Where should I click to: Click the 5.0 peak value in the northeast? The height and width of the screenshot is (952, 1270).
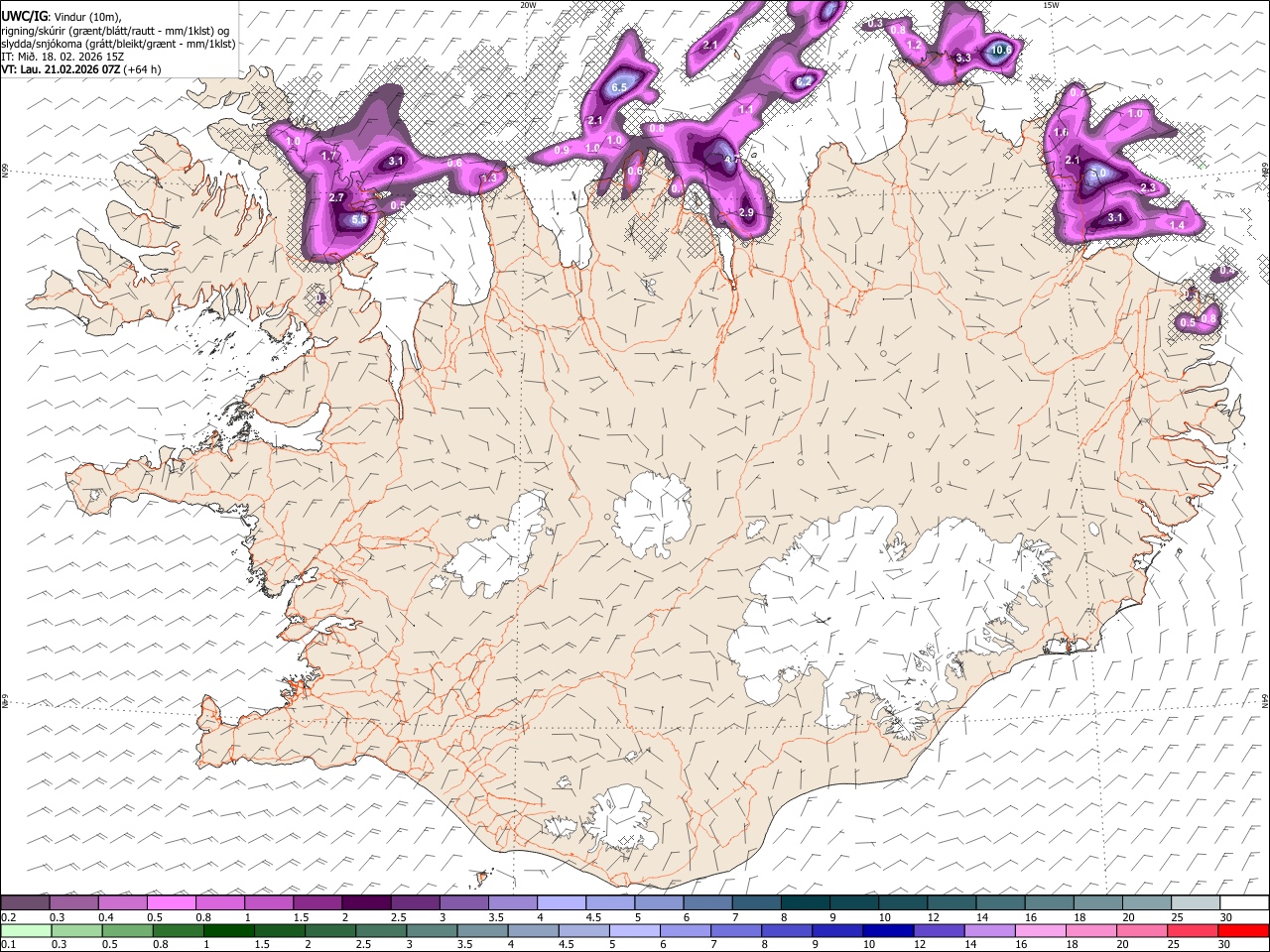[1098, 173]
